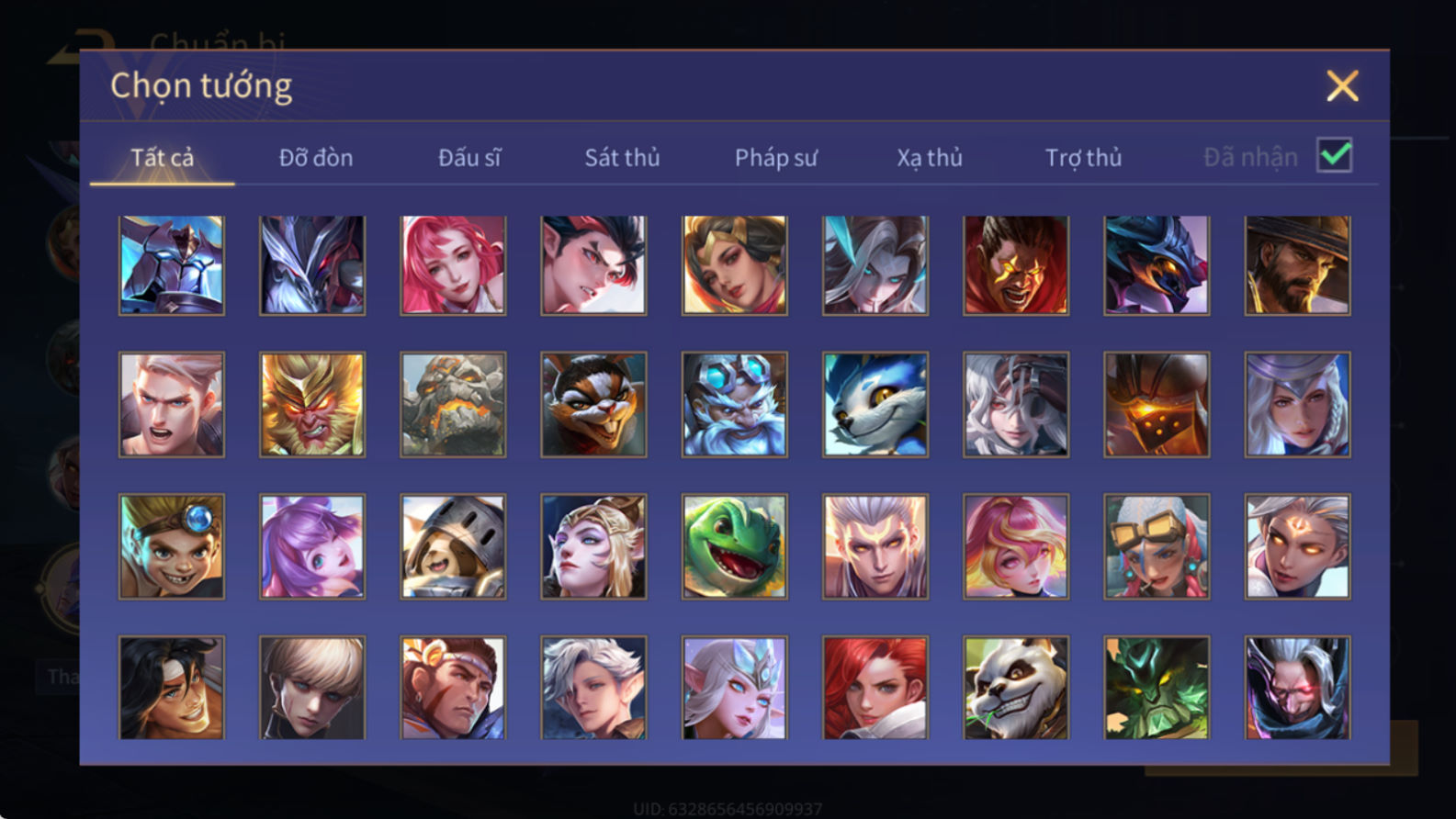Screen dimensions: 1456x819
Task: Close the Chọn tướng dialog
Action: (x=1342, y=86)
